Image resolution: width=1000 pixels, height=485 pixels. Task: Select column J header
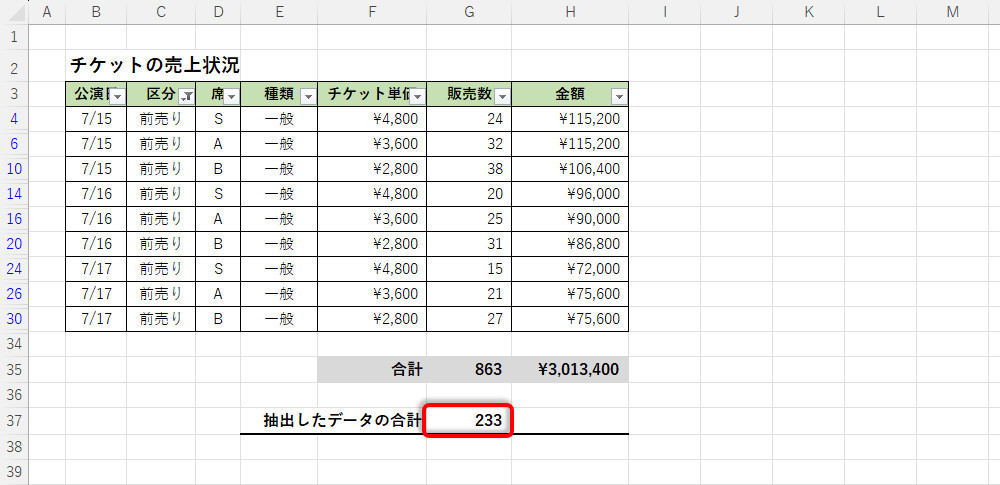(737, 11)
